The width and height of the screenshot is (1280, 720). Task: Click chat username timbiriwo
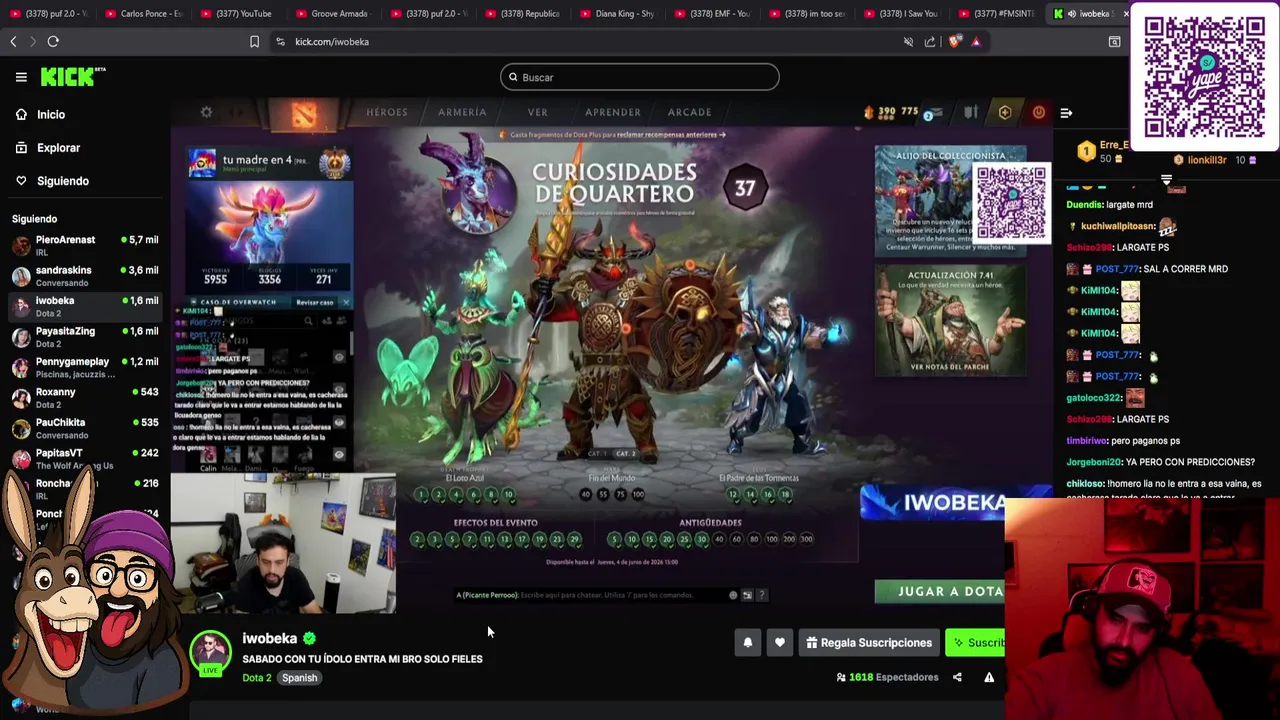pyautogui.click(x=1087, y=440)
